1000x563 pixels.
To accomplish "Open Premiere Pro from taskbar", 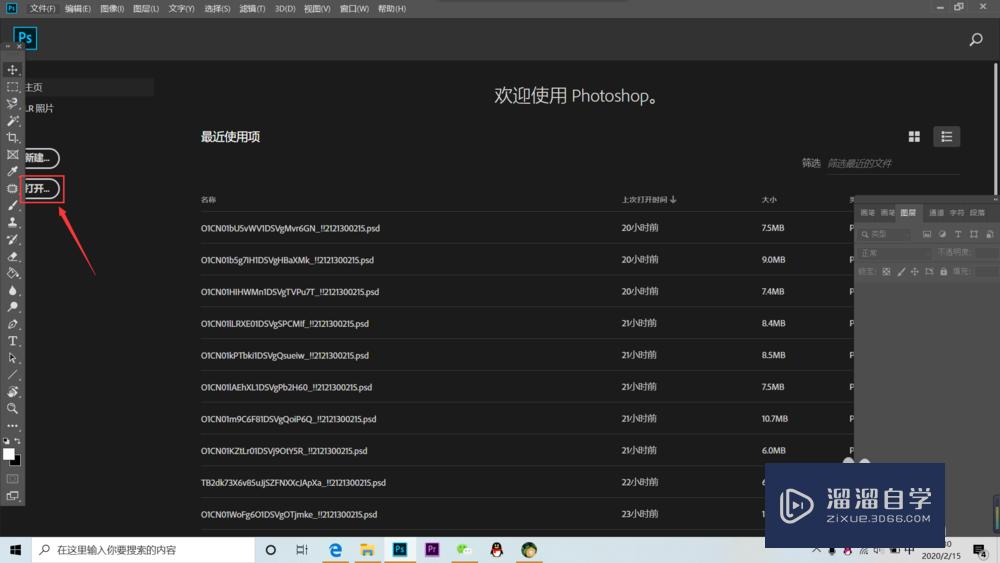I will 432,550.
